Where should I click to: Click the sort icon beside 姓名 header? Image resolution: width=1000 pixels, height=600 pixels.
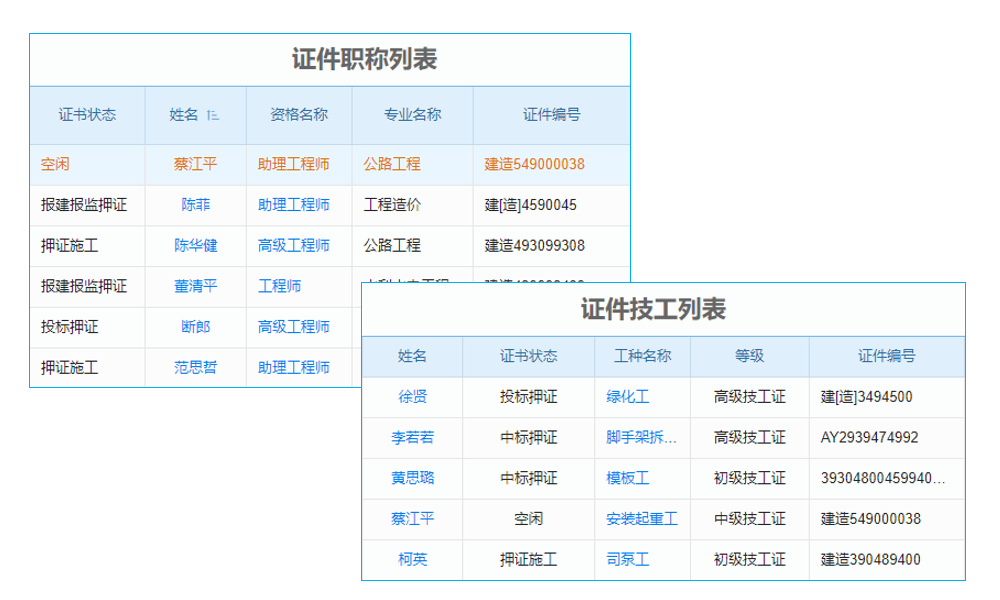tap(210, 116)
